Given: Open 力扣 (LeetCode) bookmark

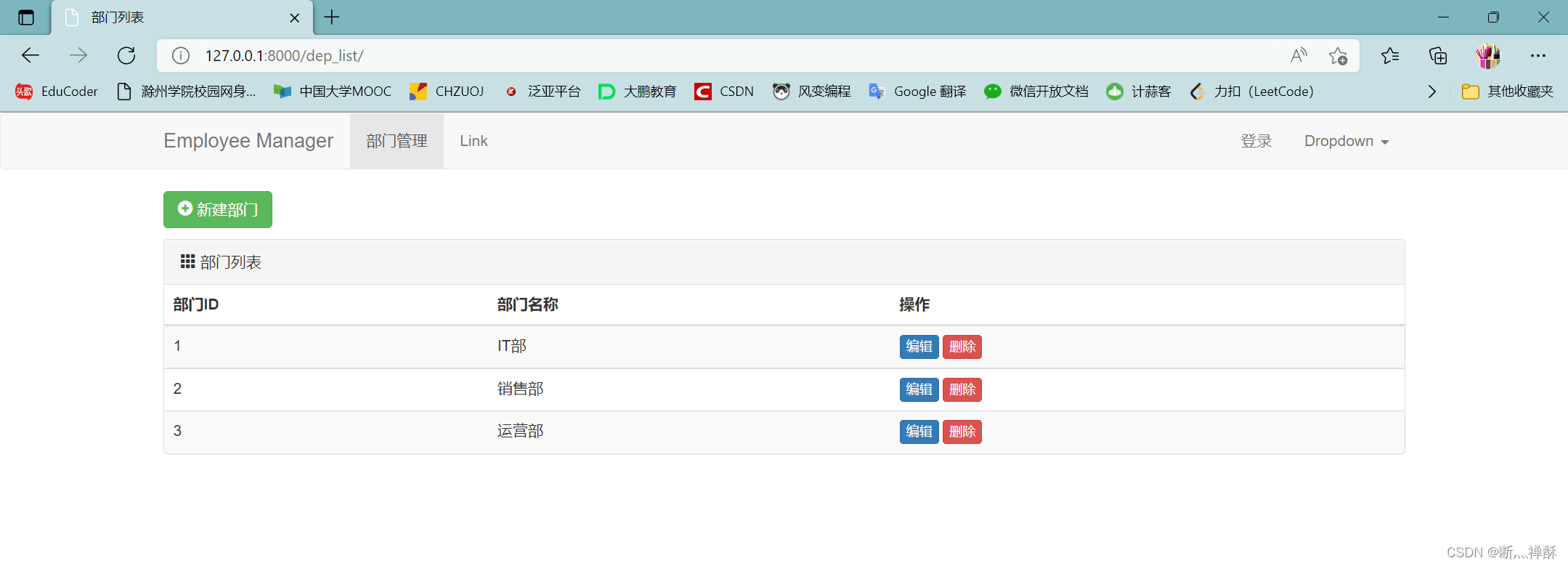Looking at the screenshot, I should tap(1252, 92).
